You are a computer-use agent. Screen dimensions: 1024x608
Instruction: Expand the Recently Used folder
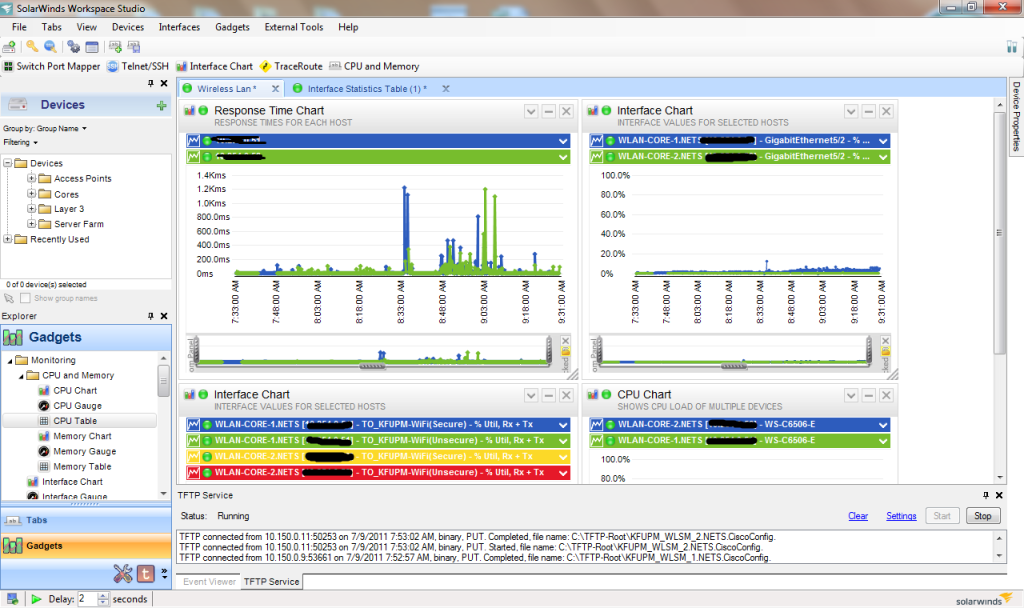coord(7,239)
